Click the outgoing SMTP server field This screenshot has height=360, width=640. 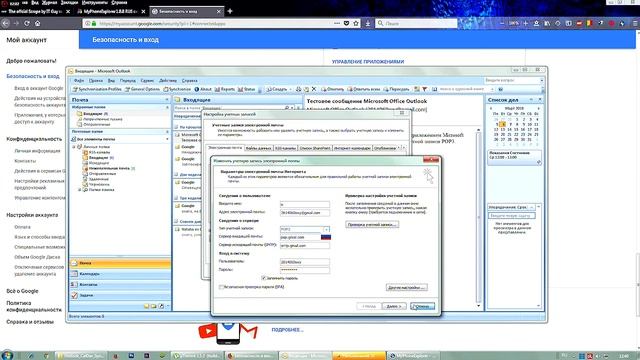pos(304,246)
